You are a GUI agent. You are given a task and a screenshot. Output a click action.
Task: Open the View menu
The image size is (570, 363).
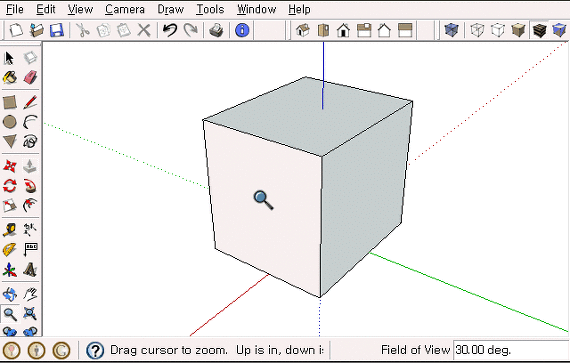[x=80, y=9]
